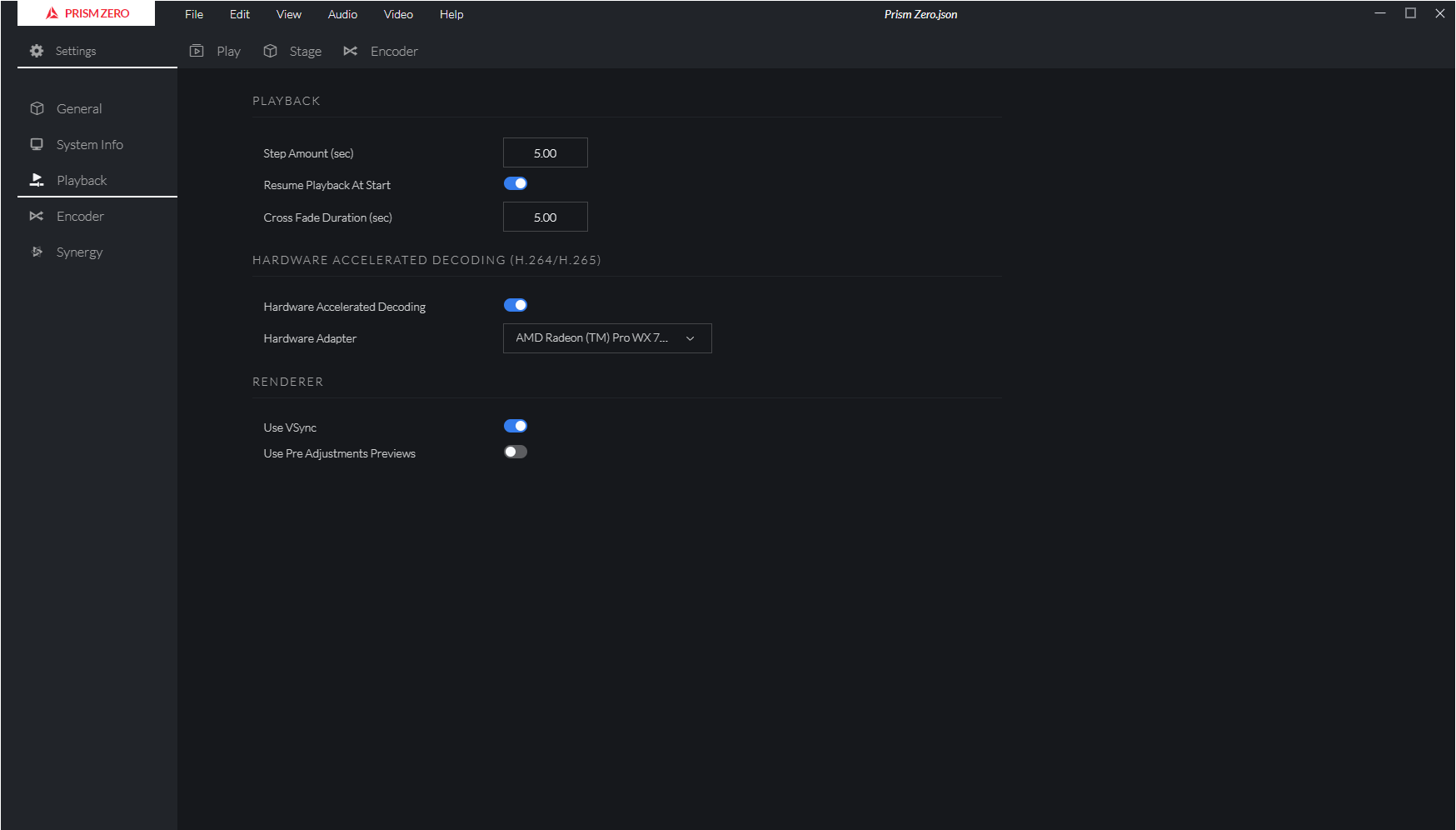Select the Encoder scissors icon in sidebar

click(x=37, y=216)
